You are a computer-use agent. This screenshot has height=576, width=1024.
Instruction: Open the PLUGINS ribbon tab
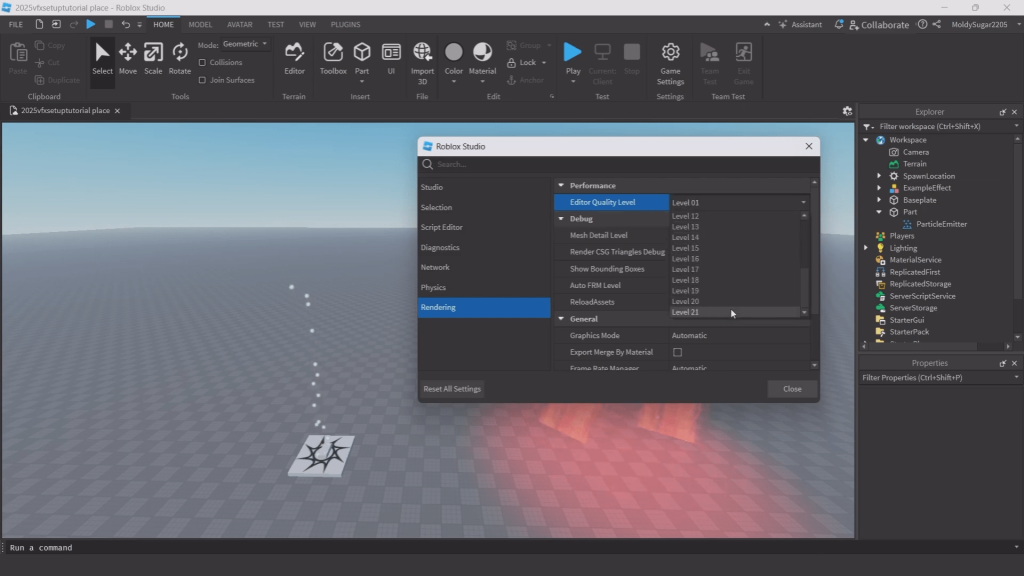(345, 25)
